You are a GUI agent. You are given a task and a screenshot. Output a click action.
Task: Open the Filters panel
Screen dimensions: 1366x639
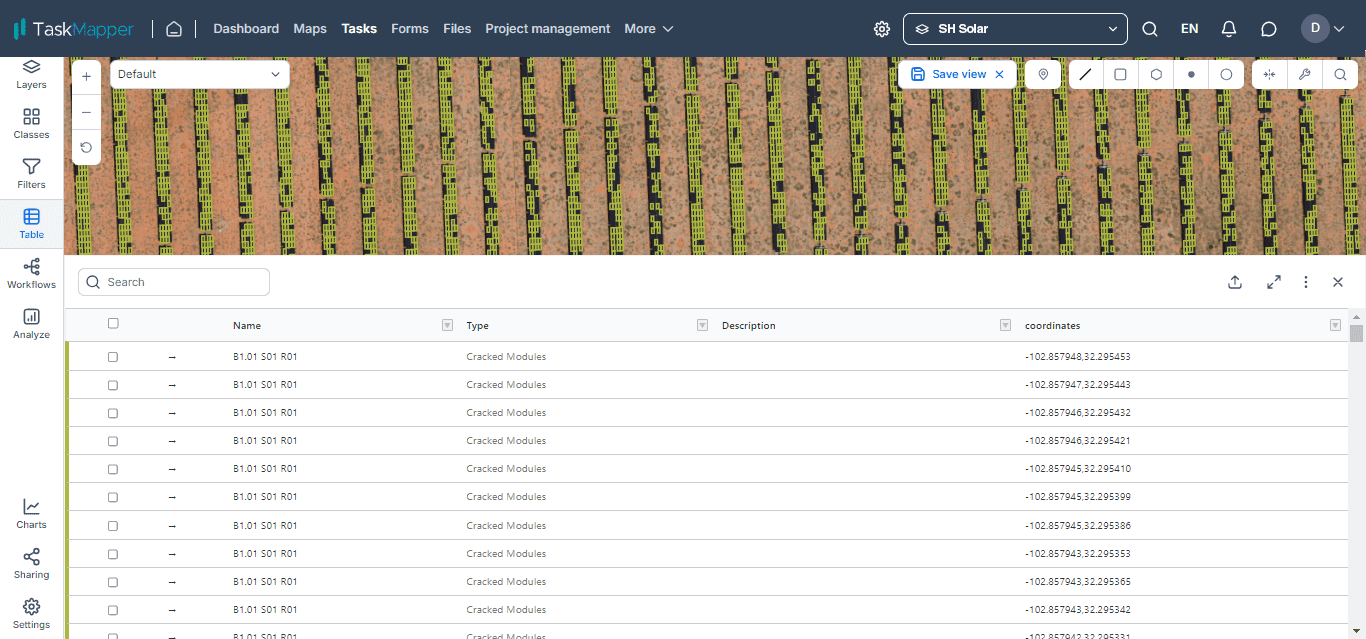(31, 174)
